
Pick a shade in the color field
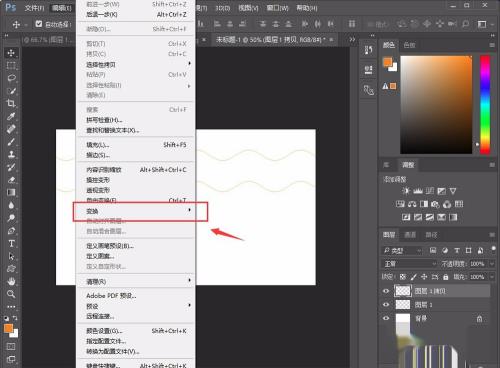pyautogui.click(x=436, y=105)
